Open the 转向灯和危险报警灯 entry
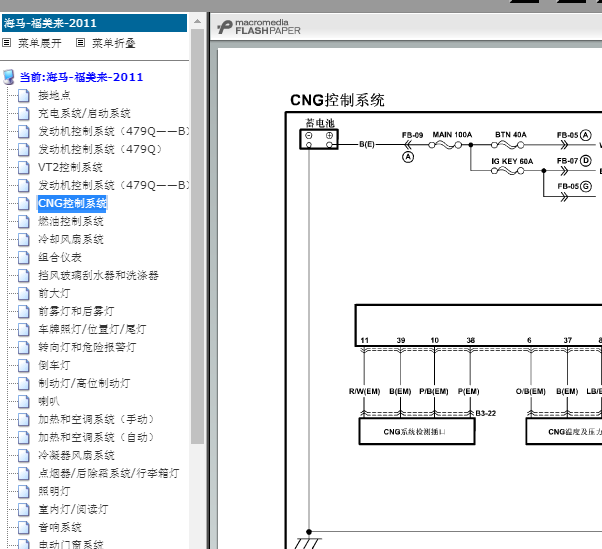Image resolution: width=602 pixels, height=549 pixels. coord(88,347)
